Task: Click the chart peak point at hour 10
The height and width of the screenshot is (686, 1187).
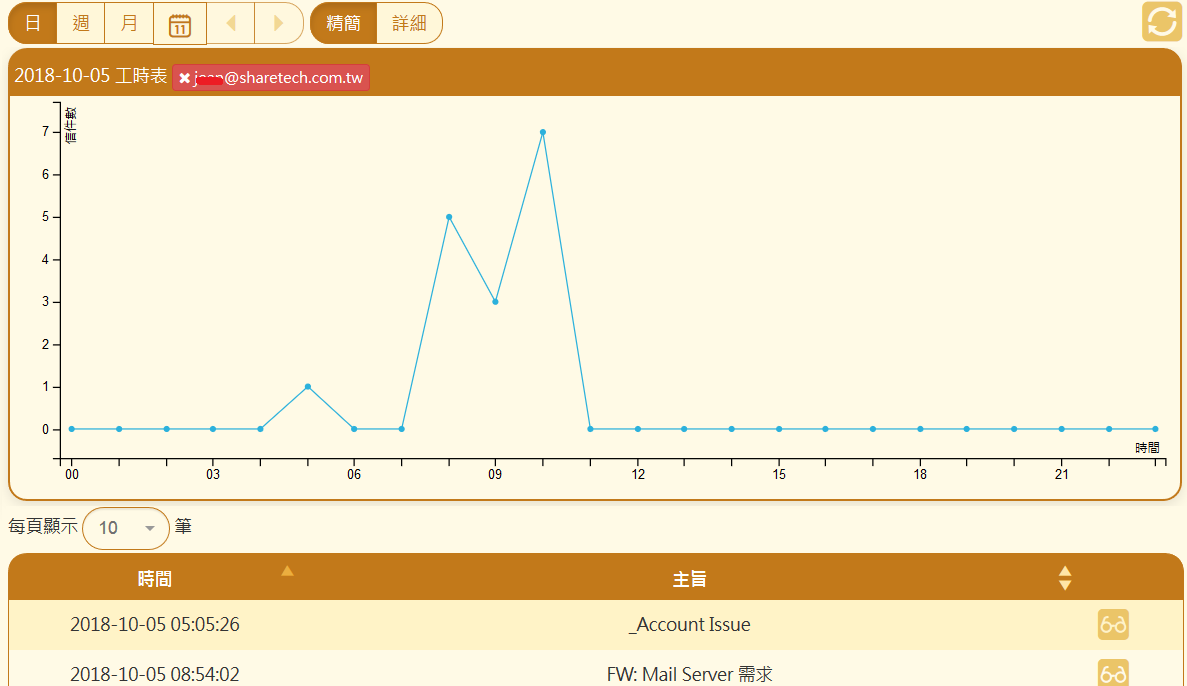Action: [x=543, y=132]
